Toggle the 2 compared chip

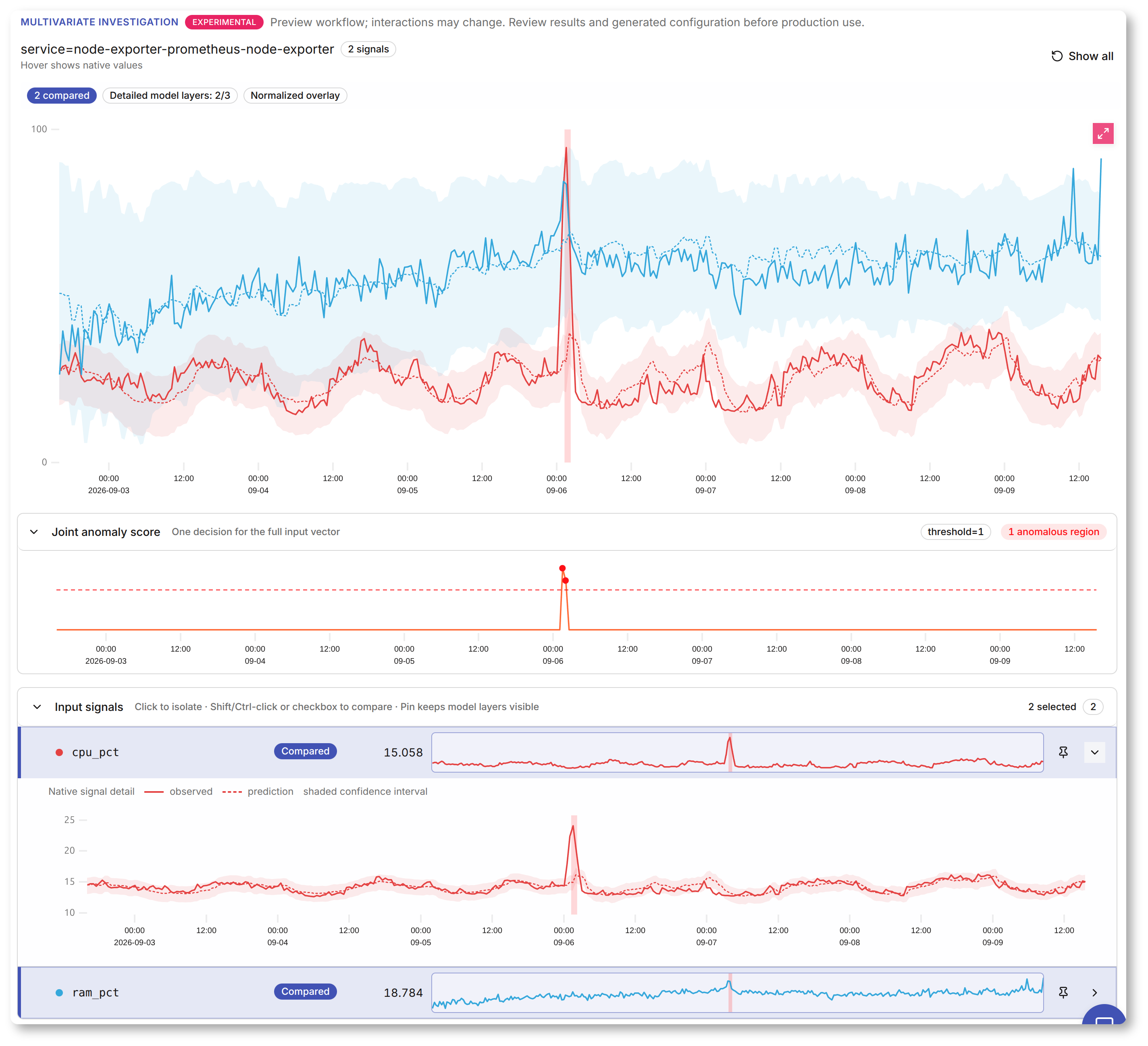62,95
